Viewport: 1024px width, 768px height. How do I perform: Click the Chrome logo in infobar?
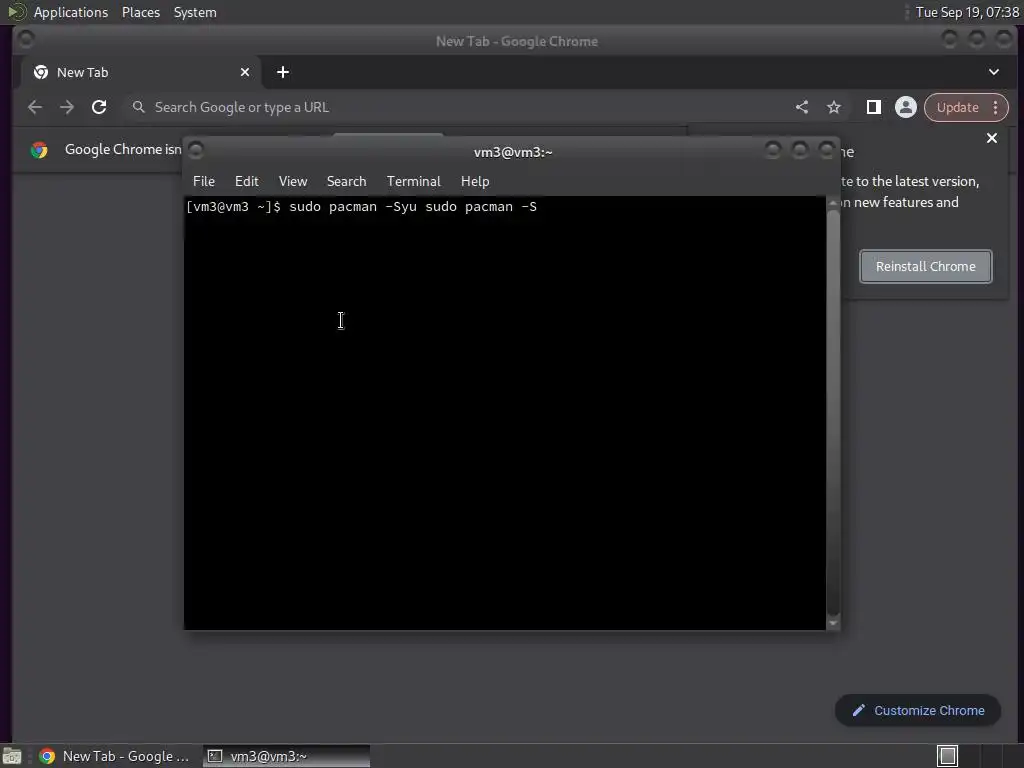tap(39, 150)
